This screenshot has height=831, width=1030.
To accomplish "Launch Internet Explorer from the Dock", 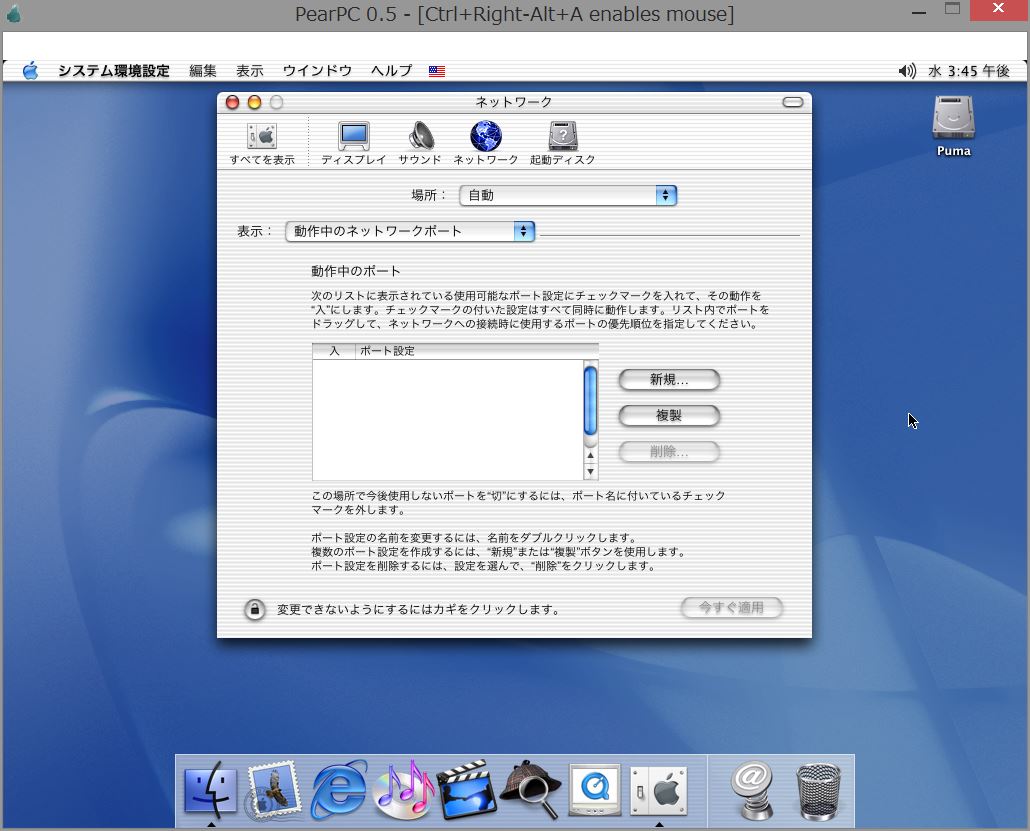I will pos(338,789).
